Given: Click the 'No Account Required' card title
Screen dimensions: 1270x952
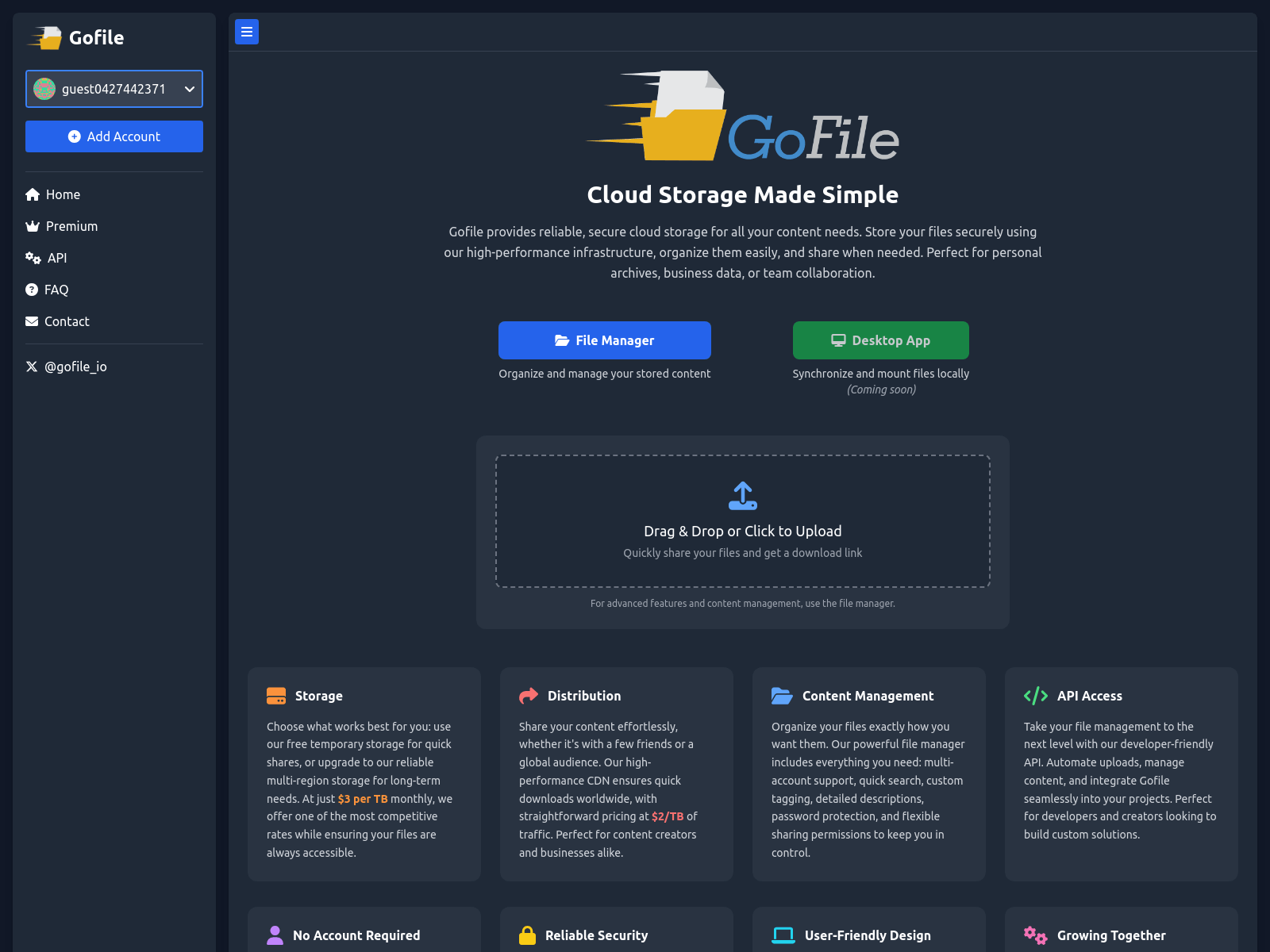Looking at the screenshot, I should [356, 935].
